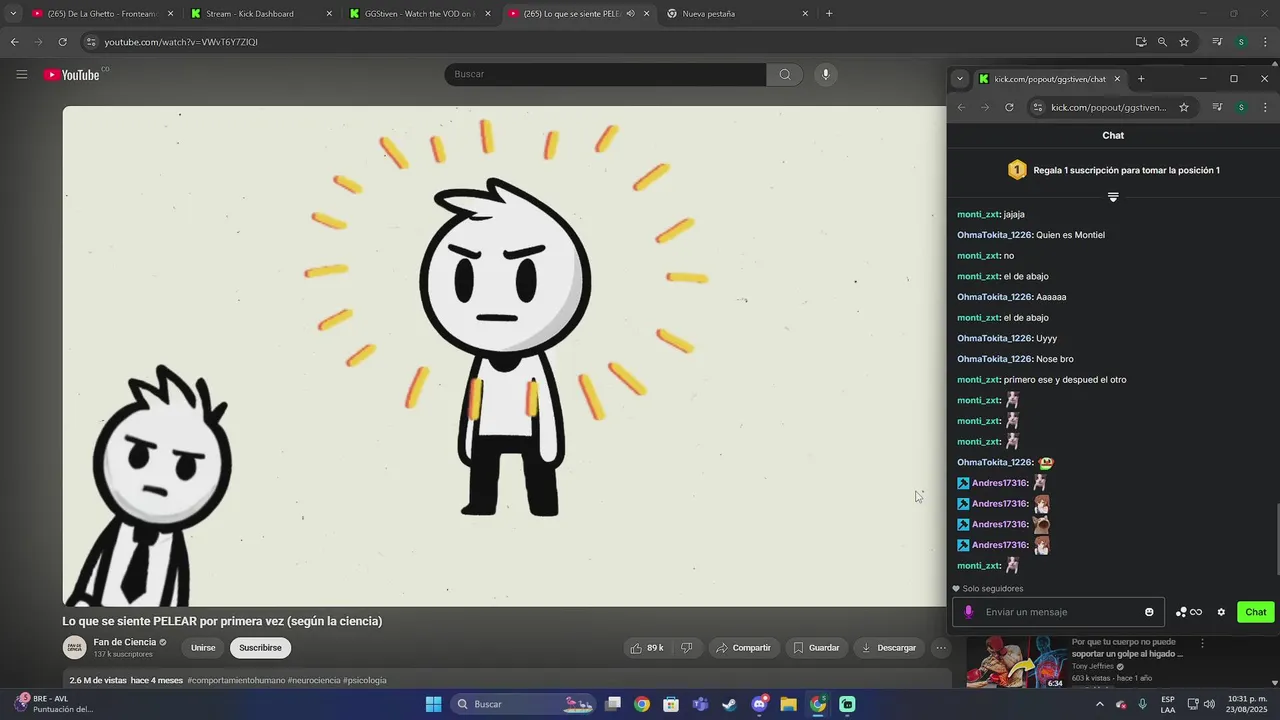Screen dimensions: 1280x720
Task: Open channel points infinity icon in Kick chat
Action: pos(1189,612)
